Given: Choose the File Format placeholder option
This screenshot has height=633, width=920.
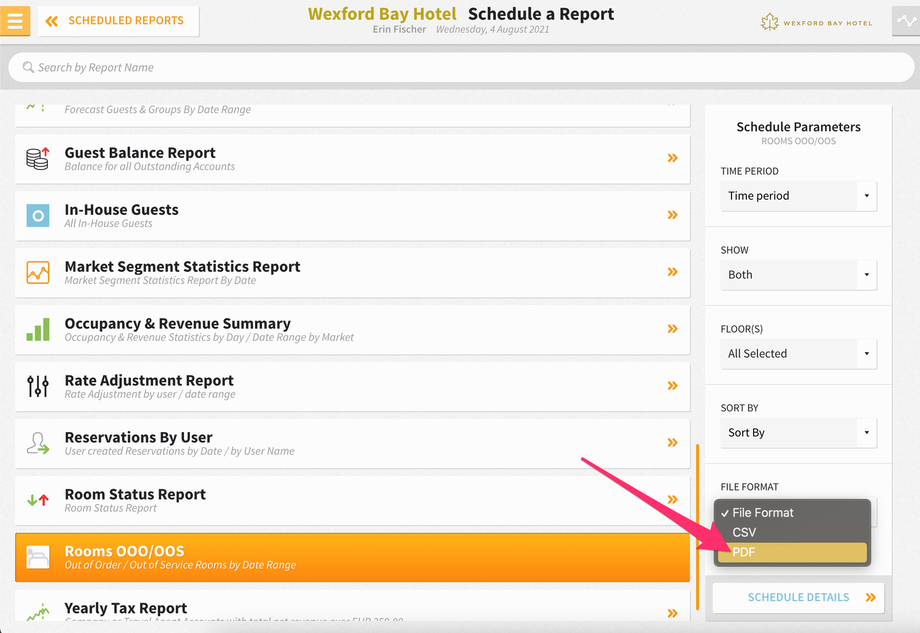Looking at the screenshot, I should click(792, 513).
